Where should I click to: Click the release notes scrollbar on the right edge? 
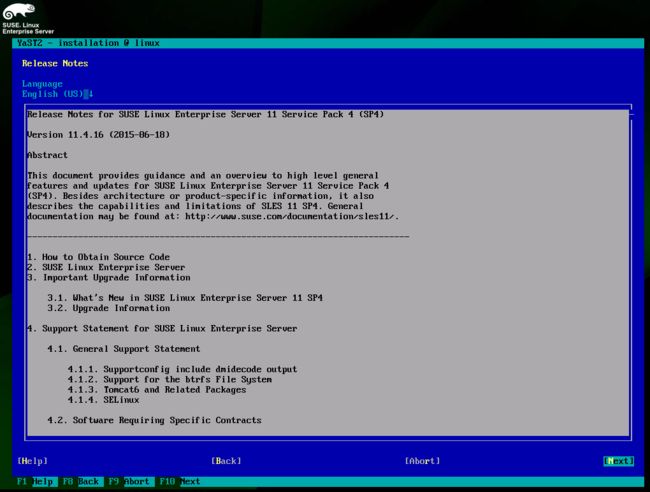pos(631,274)
